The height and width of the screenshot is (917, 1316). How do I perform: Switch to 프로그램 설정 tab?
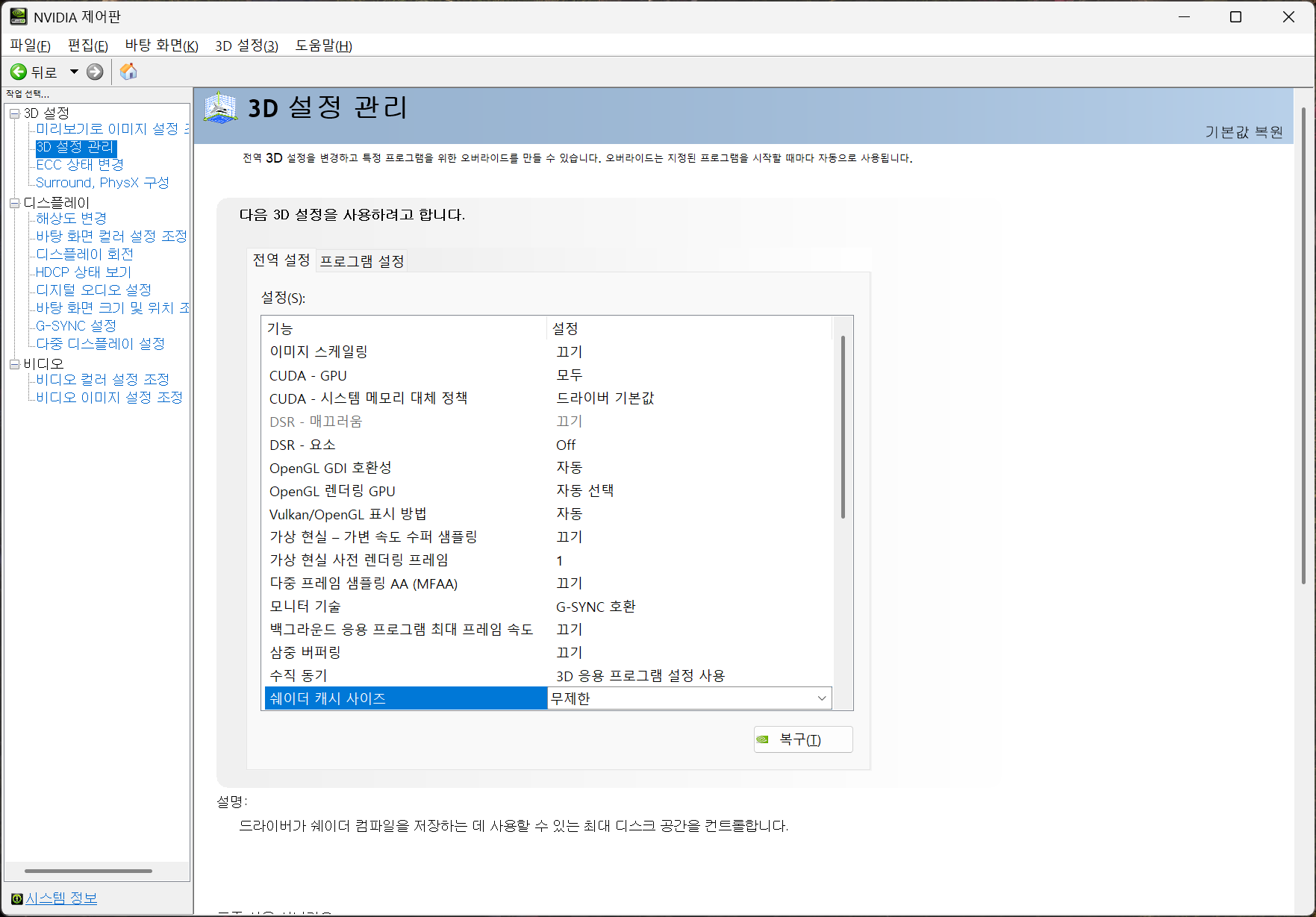click(362, 261)
